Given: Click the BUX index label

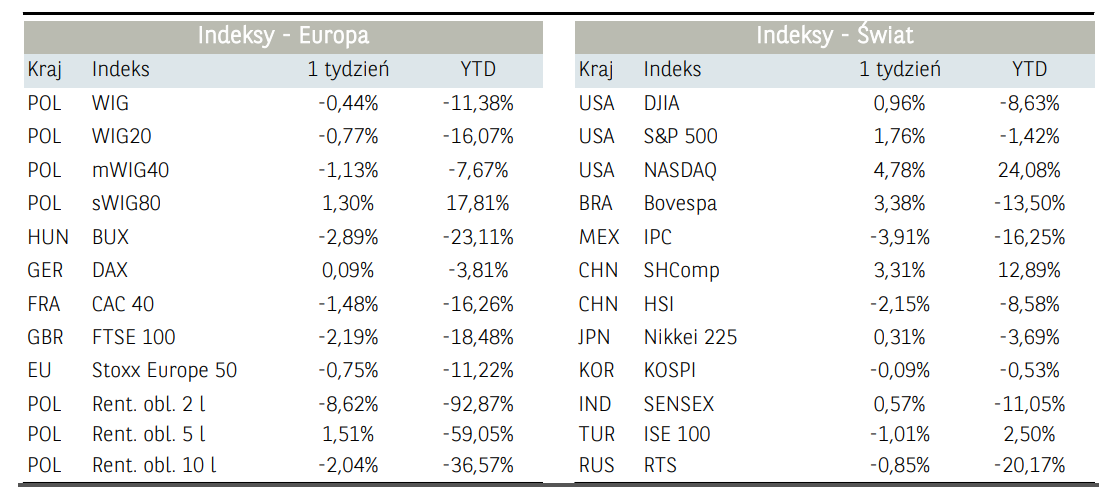Looking at the screenshot, I should (x=110, y=237).
